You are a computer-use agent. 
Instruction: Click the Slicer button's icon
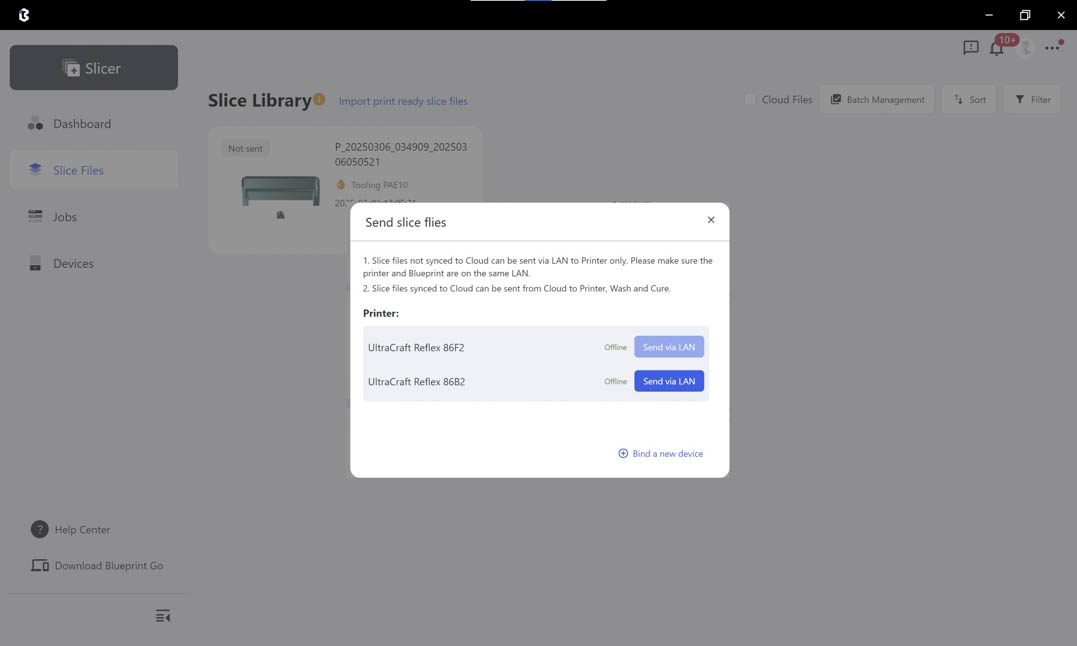click(x=71, y=67)
